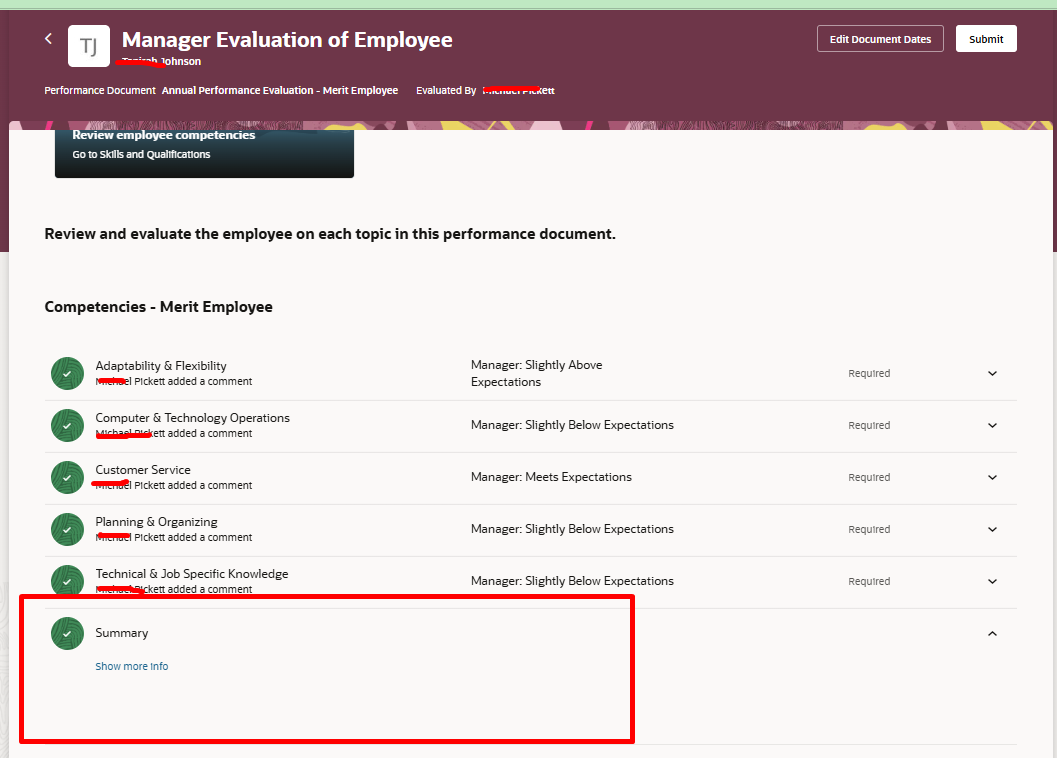1057x758 pixels.
Task: Click the Manager: Meets Expectations rating
Action: pos(551,477)
